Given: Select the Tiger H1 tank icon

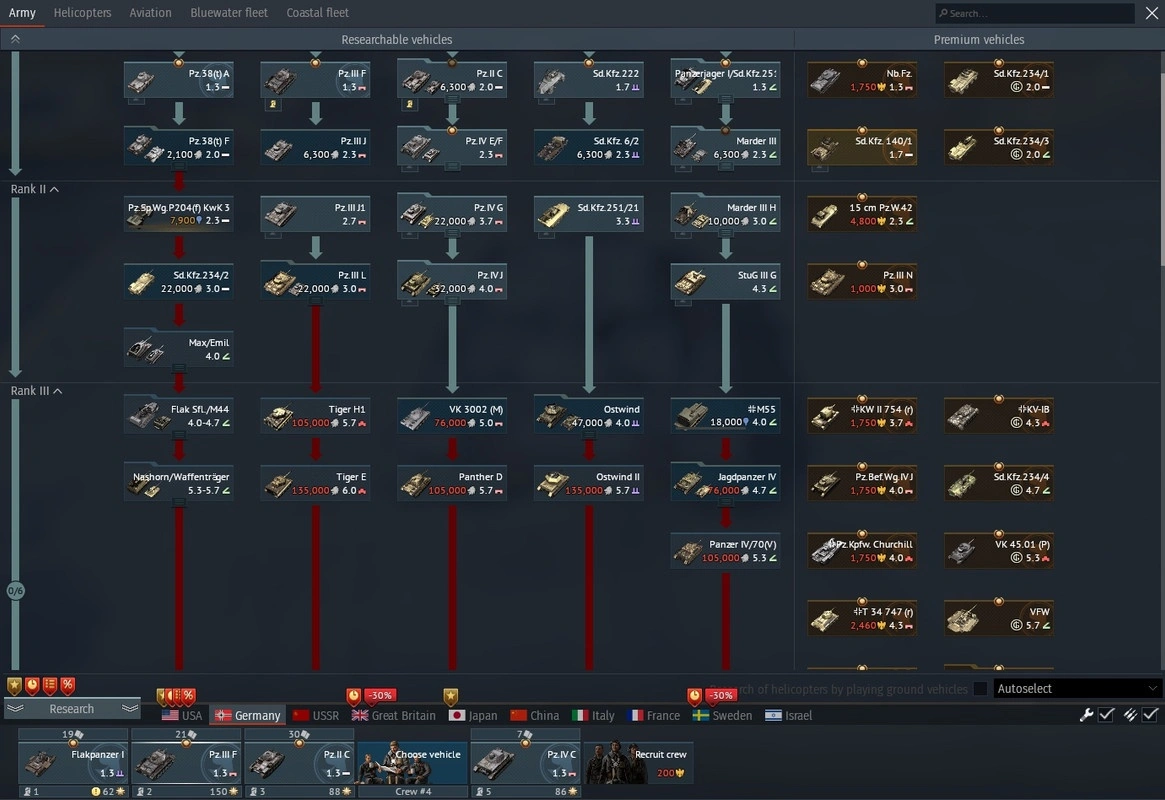Looking at the screenshot, I should 315,416.
